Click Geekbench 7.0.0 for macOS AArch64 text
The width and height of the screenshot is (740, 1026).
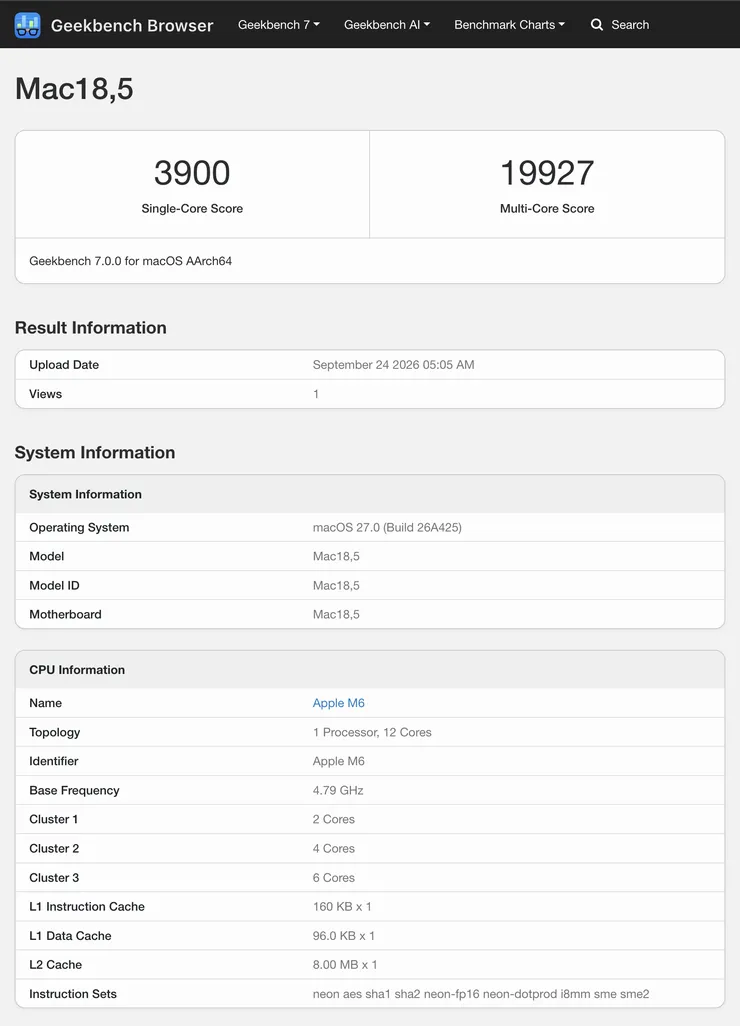tap(130, 260)
